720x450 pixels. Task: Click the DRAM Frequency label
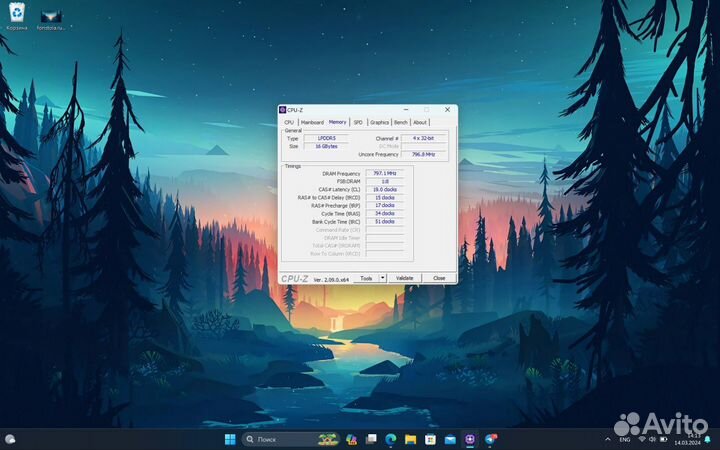click(341, 174)
